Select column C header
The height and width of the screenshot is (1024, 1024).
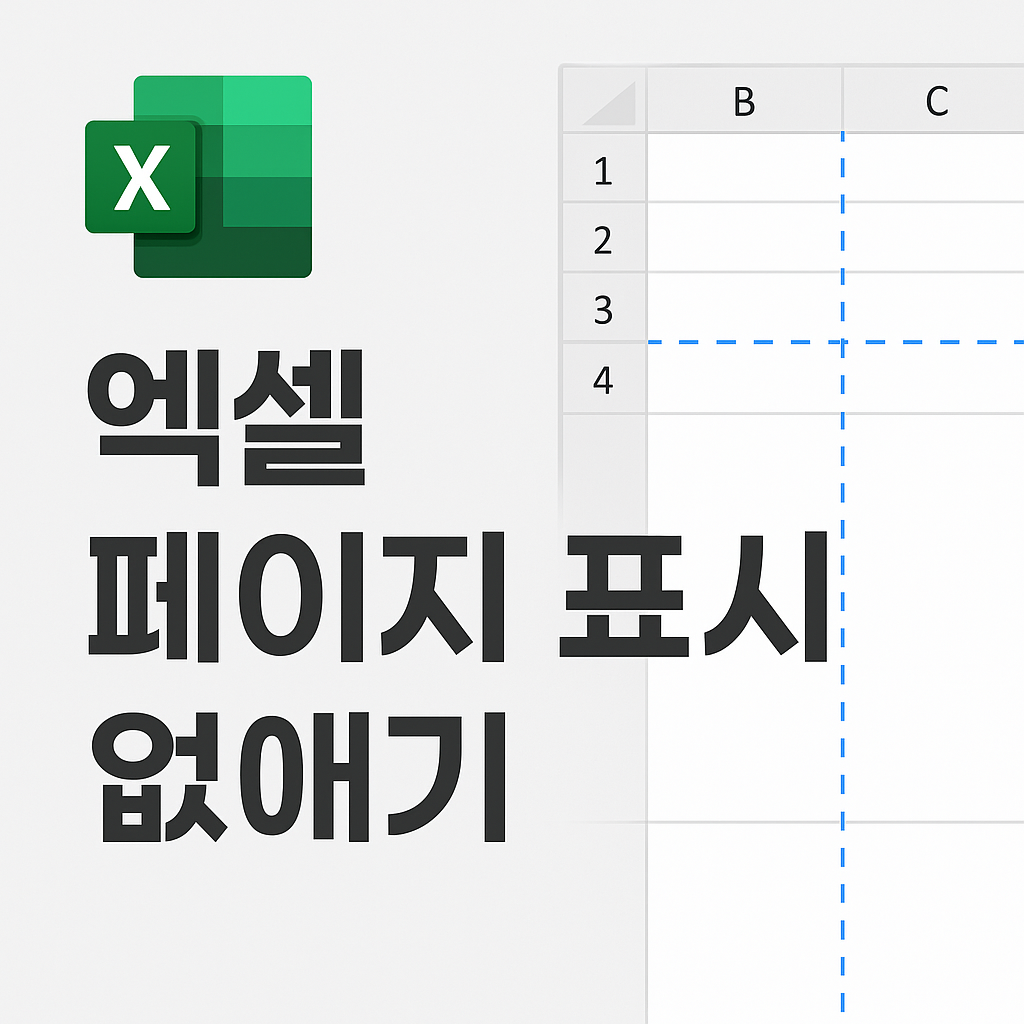click(934, 101)
